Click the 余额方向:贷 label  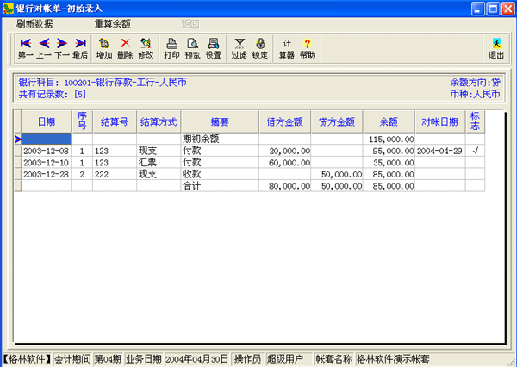click(x=475, y=82)
